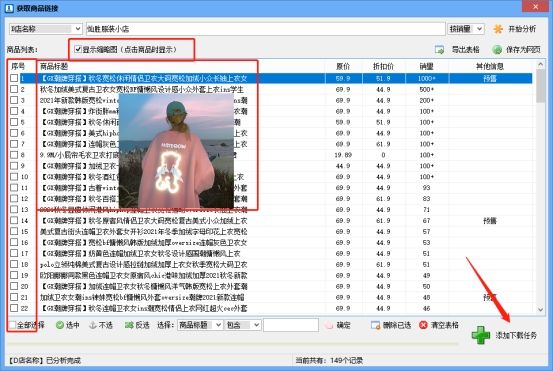Click the table vertical scrollbar thumb
553x371 pixels.
click(540, 86)
